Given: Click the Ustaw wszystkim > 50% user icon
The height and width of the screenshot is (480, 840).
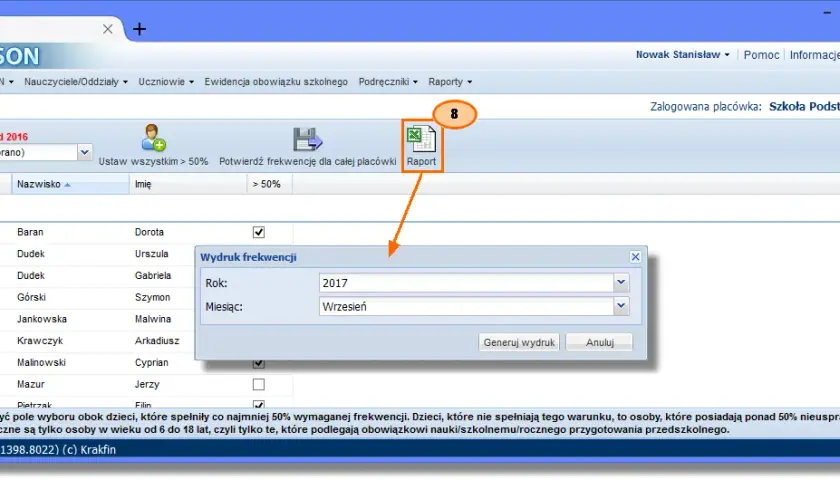Looking at the screenshot, I should 153,138.
